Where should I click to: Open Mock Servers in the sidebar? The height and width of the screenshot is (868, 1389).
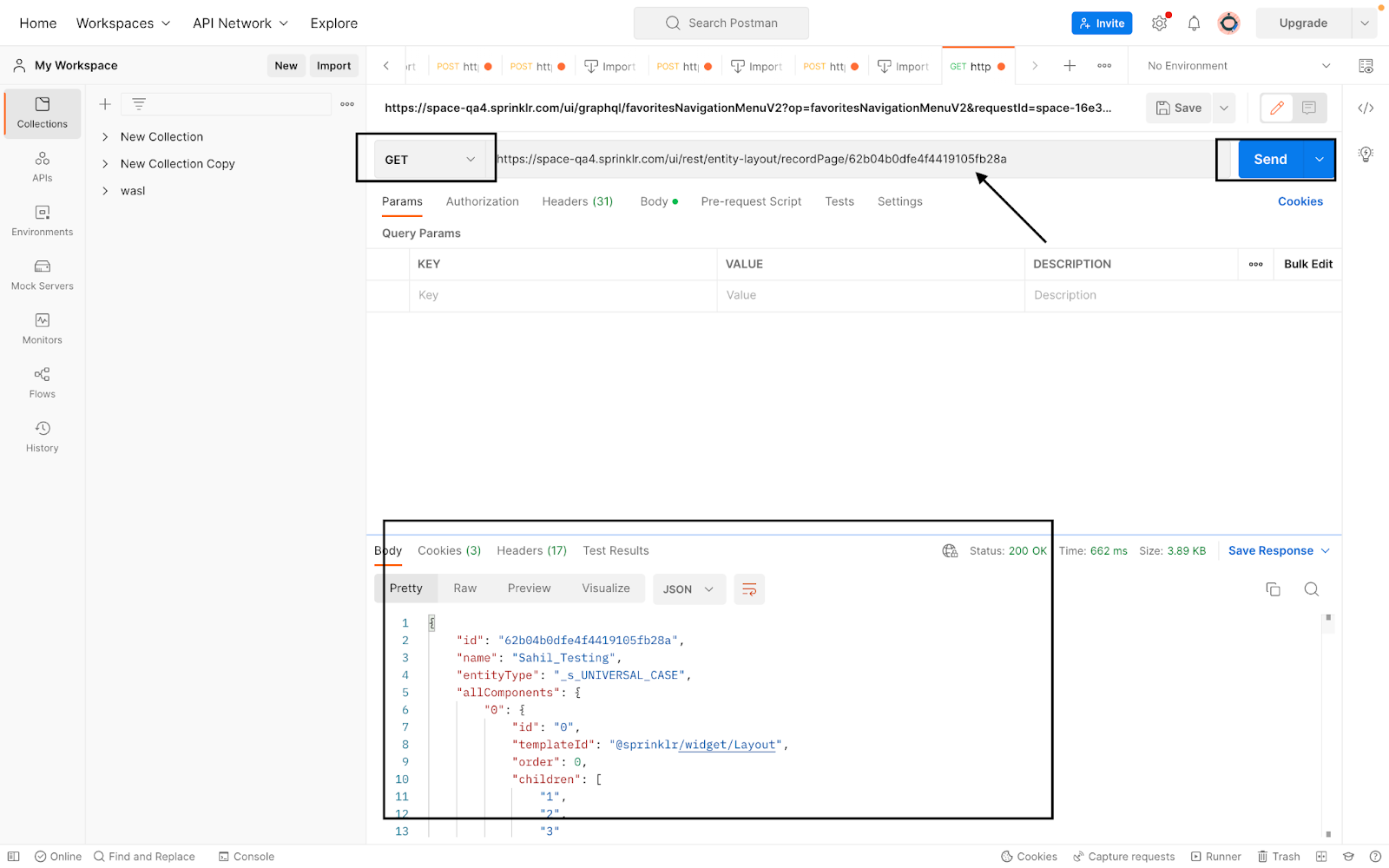tap(42, 274)
